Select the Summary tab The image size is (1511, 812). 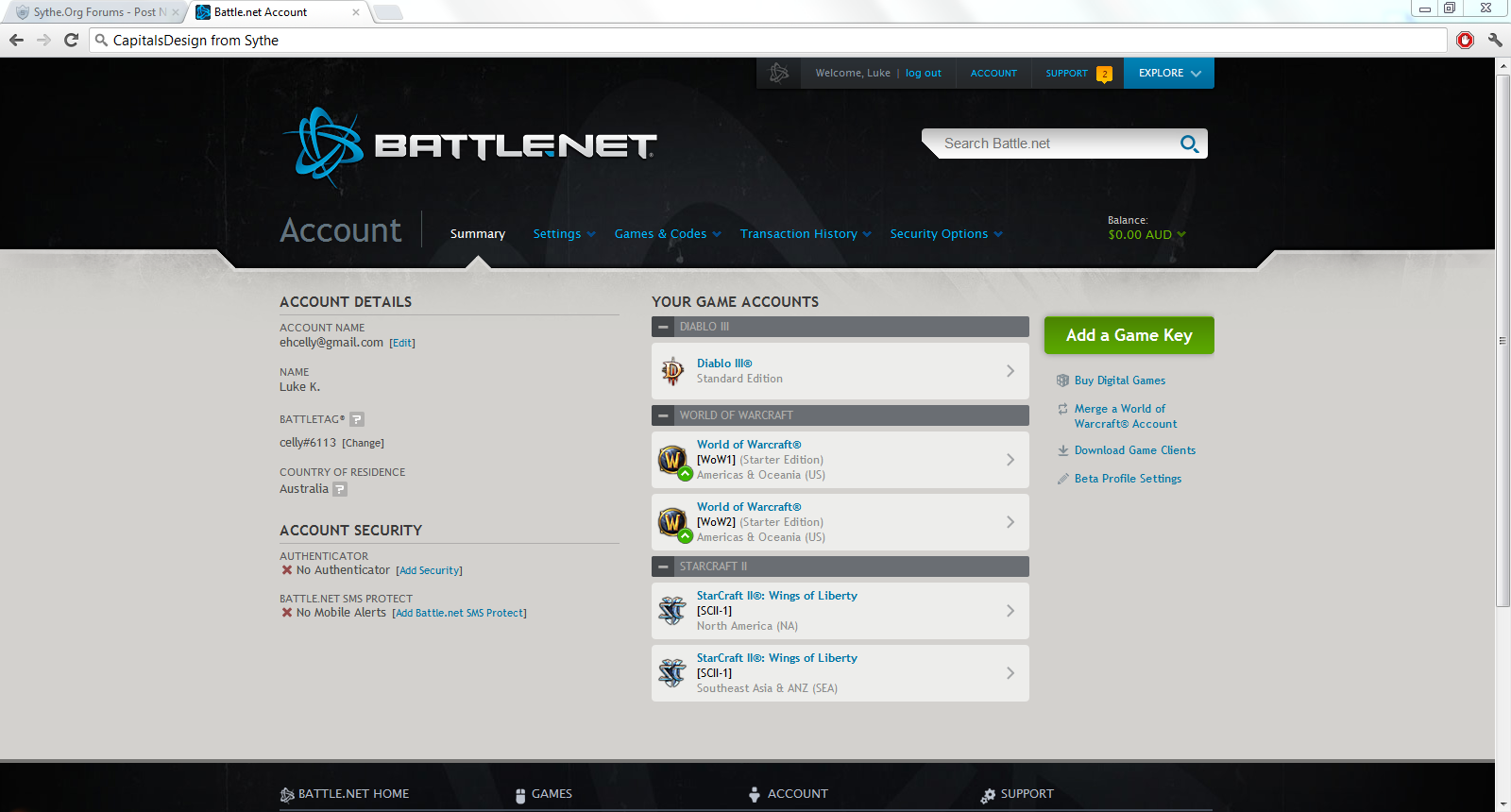478,234
